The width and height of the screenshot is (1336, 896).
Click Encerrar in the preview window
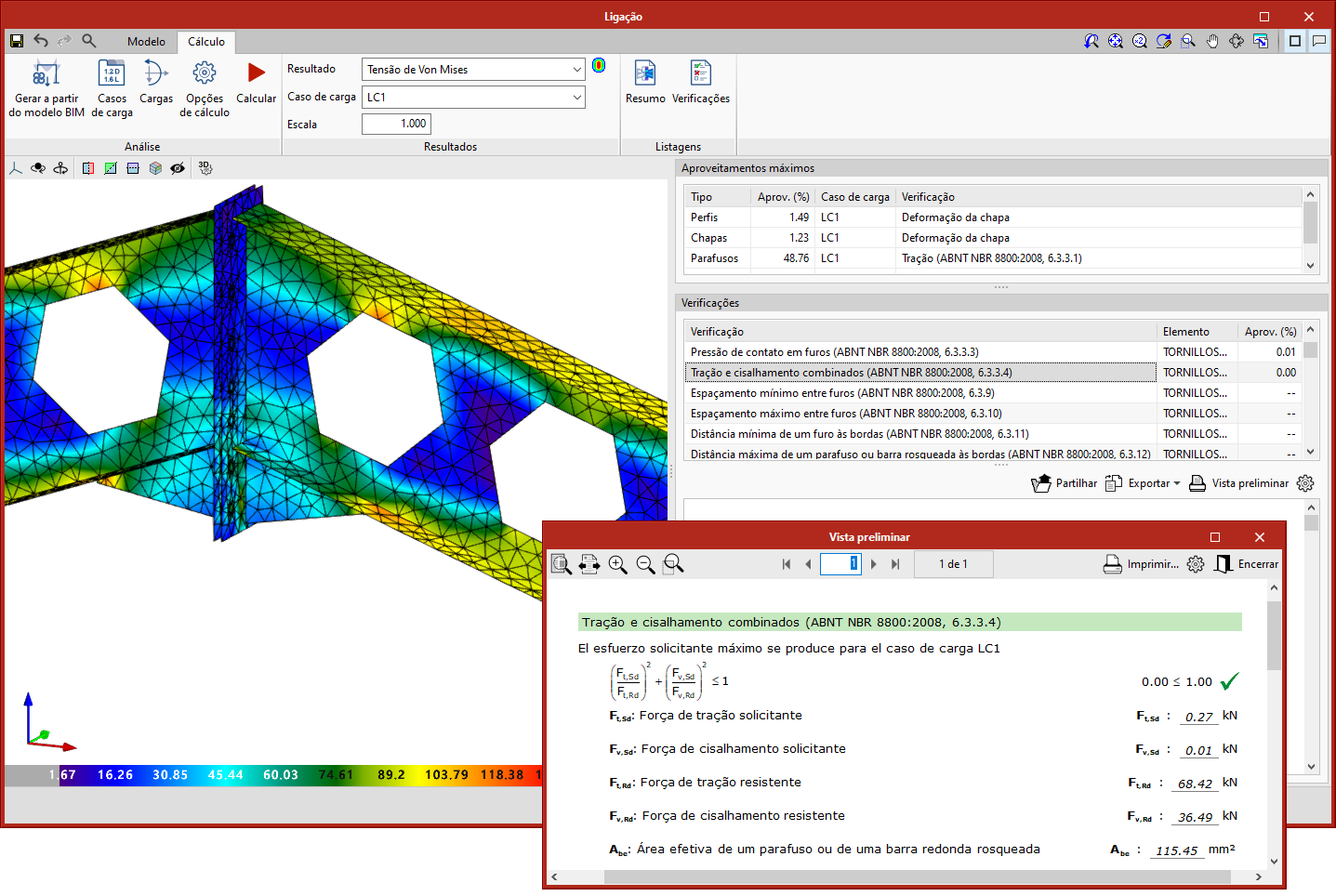click(x=1247, y=564)
